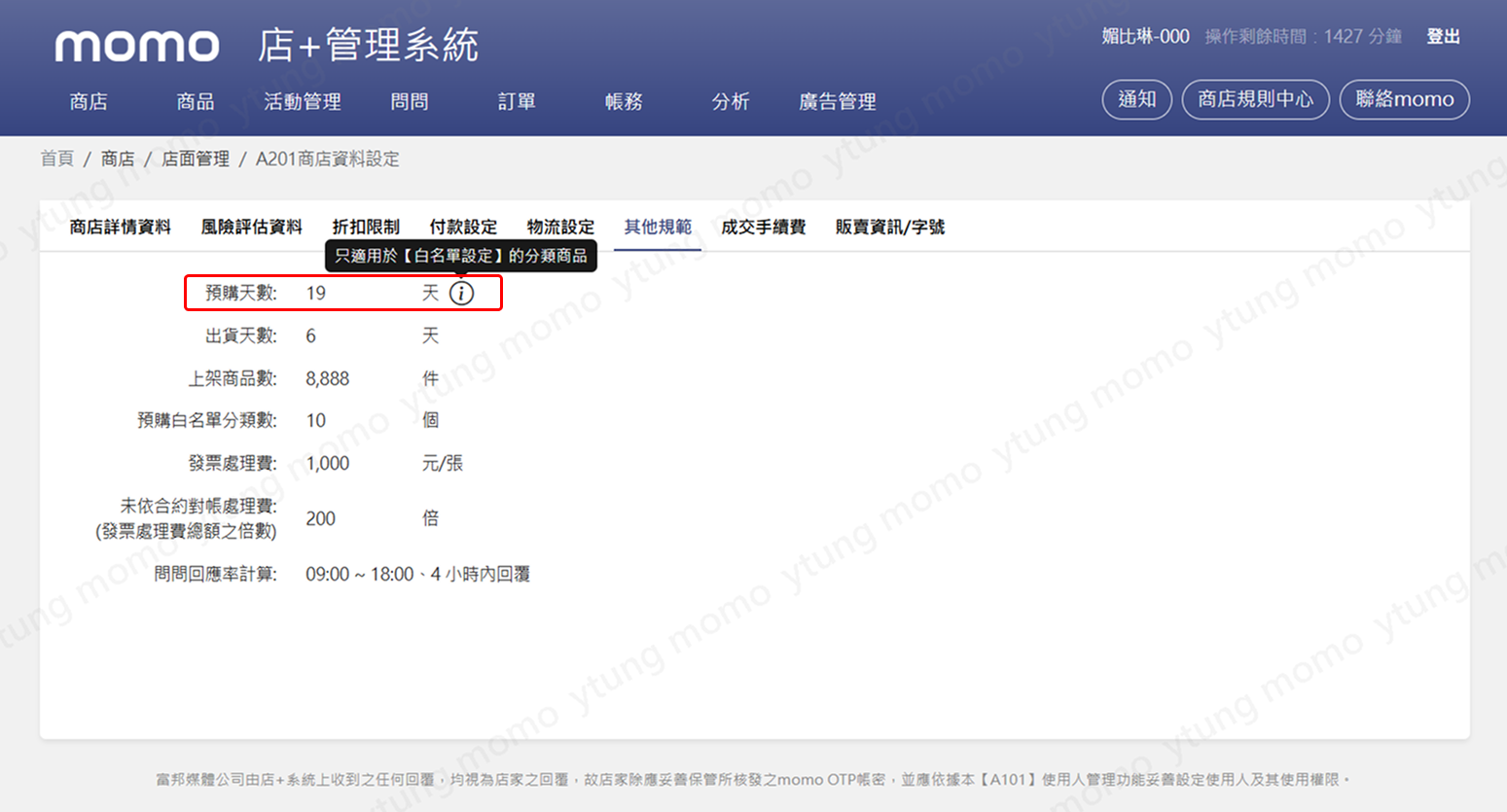Click the 出貨天數 label
Viewport: 1507px width, 812px height.
click(x=241, y=335)
